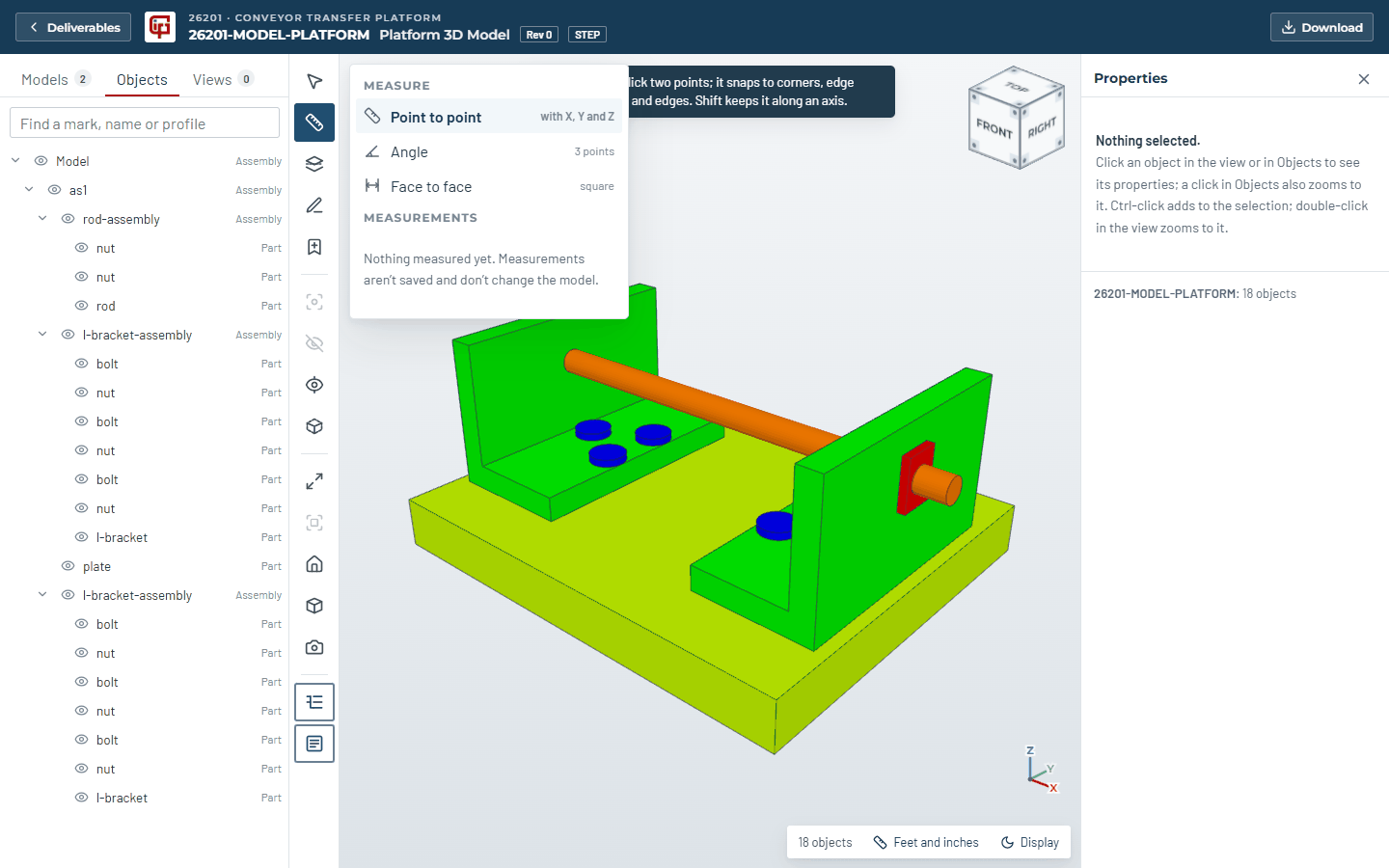This screenshot has height=868, width=1389.
Task: Activate the pencil markup tool
Action: pos(314,205)
